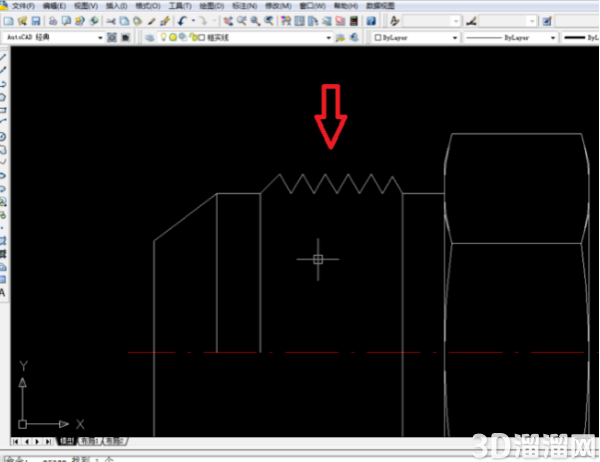Open the 工具(T) menu
Viewport: 600px width, 462px height.
(180, 6)
